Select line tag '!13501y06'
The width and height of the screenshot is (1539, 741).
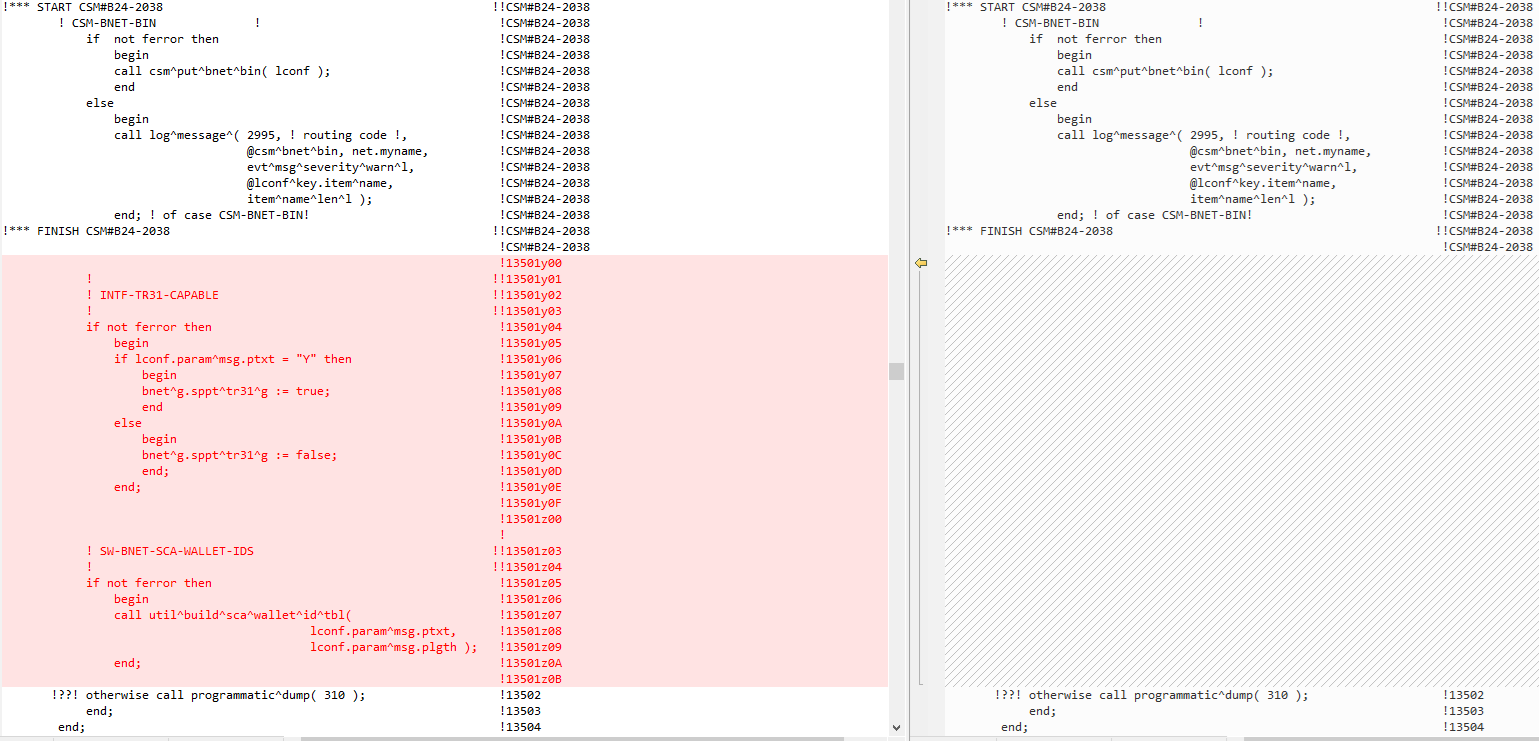pyautogui.click(x=530, y=359)
